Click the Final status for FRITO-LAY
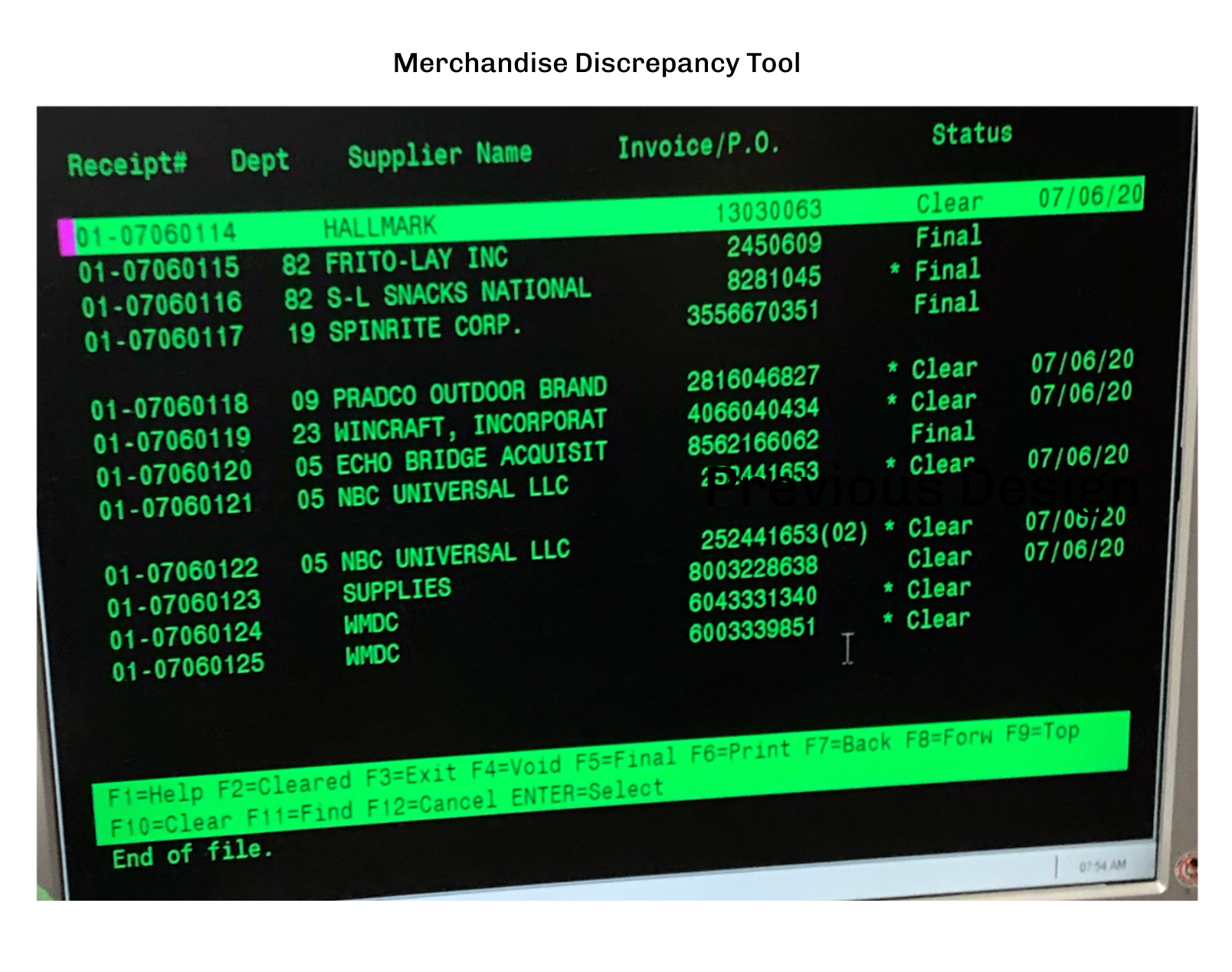This screenshot has height=972, width=1232. [949, 236]
